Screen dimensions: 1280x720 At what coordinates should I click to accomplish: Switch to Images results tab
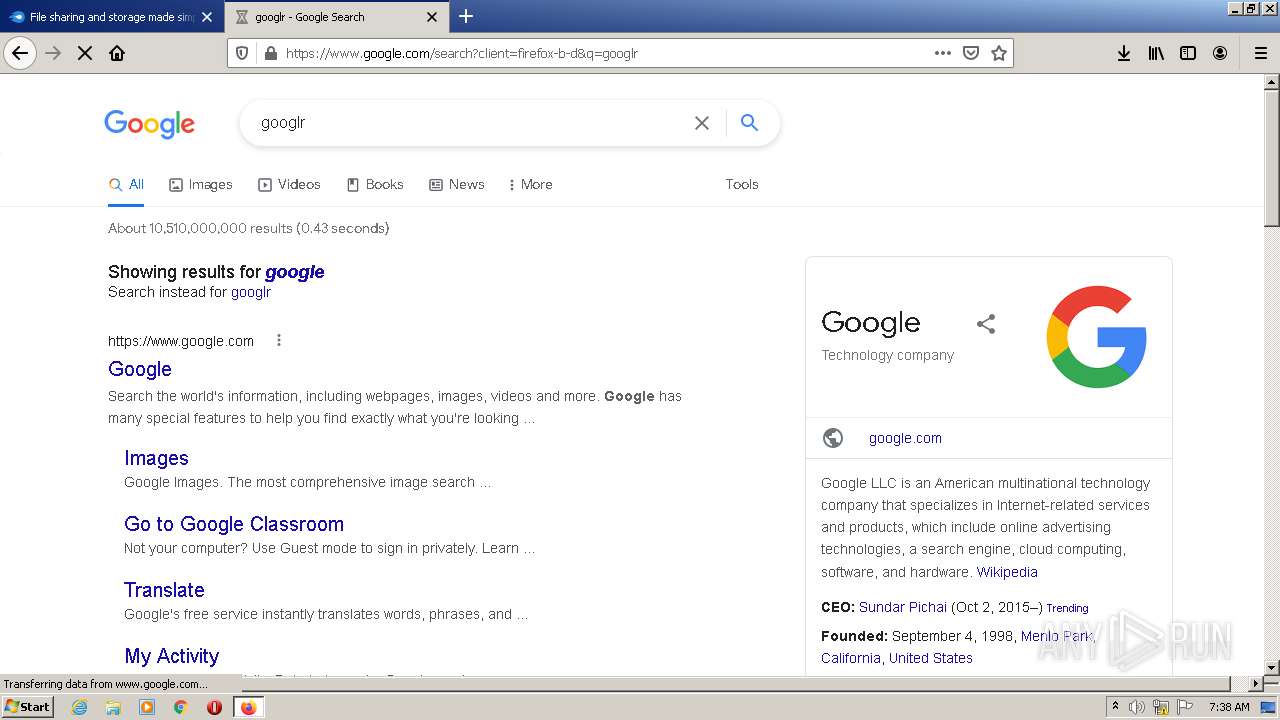click(x=200, y=184)
